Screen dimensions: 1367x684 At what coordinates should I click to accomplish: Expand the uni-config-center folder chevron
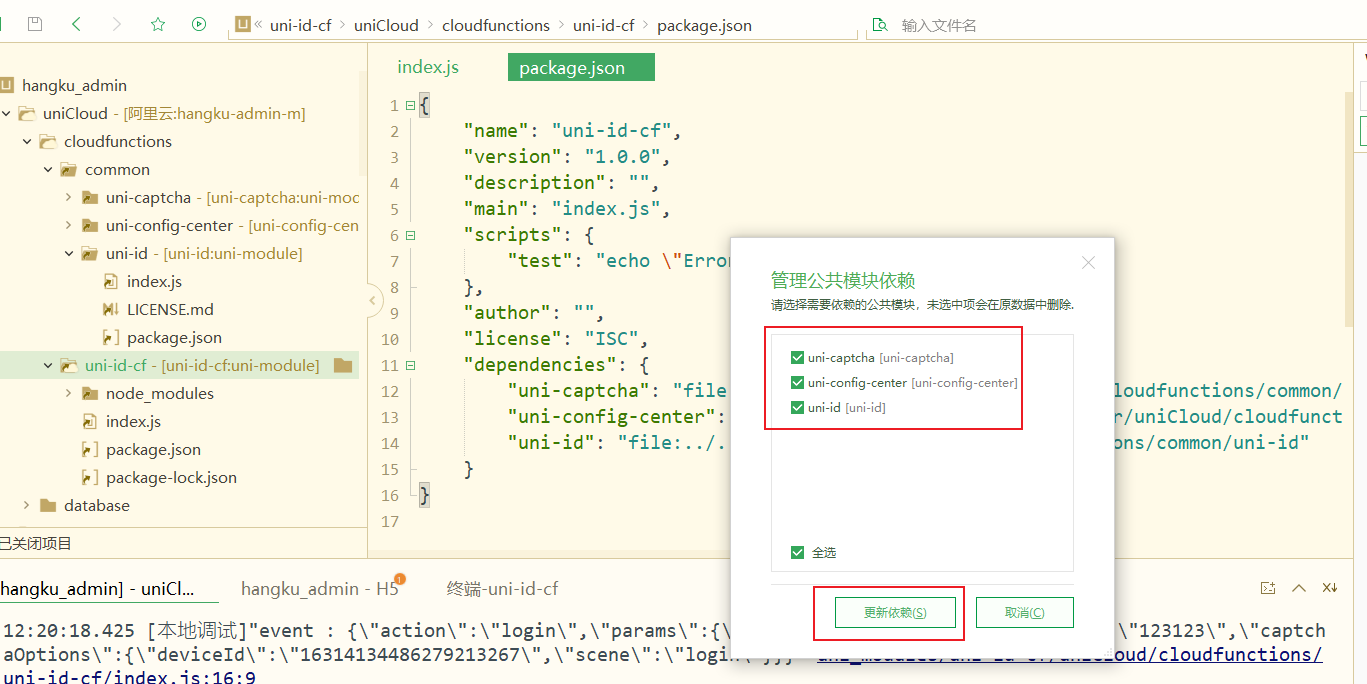[69, 226]
